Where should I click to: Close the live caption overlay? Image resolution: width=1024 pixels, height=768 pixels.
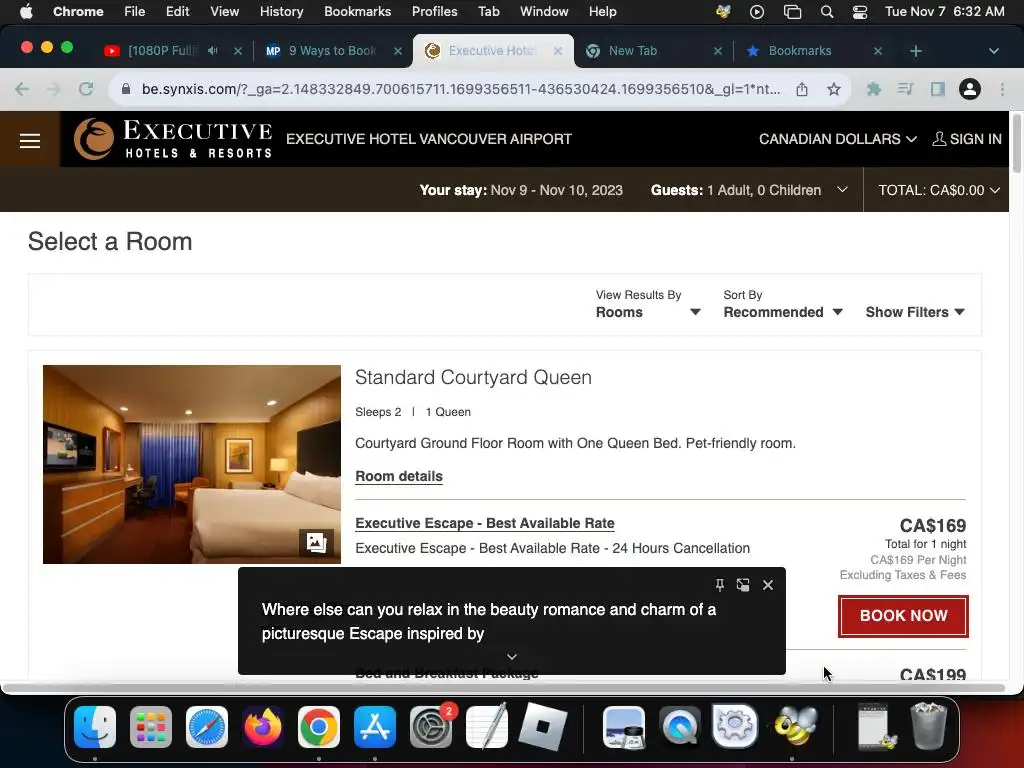click(768, 584)
